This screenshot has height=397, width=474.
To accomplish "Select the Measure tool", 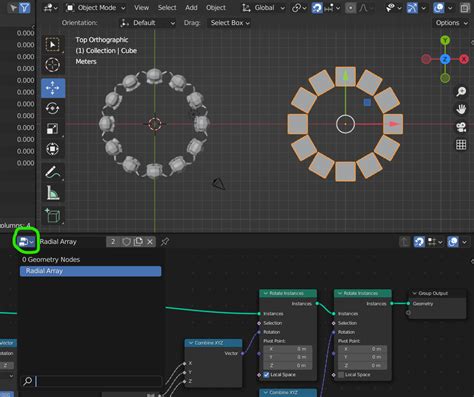I will coord(53,193).
